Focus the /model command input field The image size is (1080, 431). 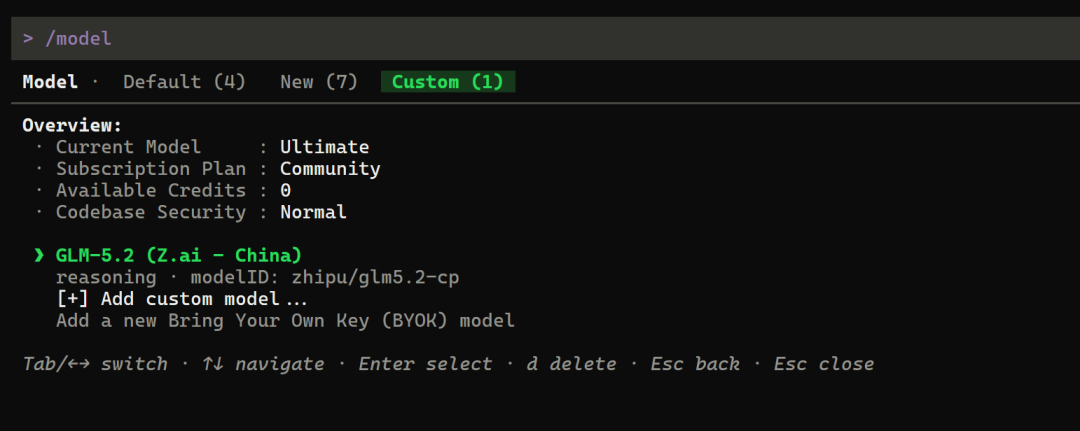tap(546, 39)
